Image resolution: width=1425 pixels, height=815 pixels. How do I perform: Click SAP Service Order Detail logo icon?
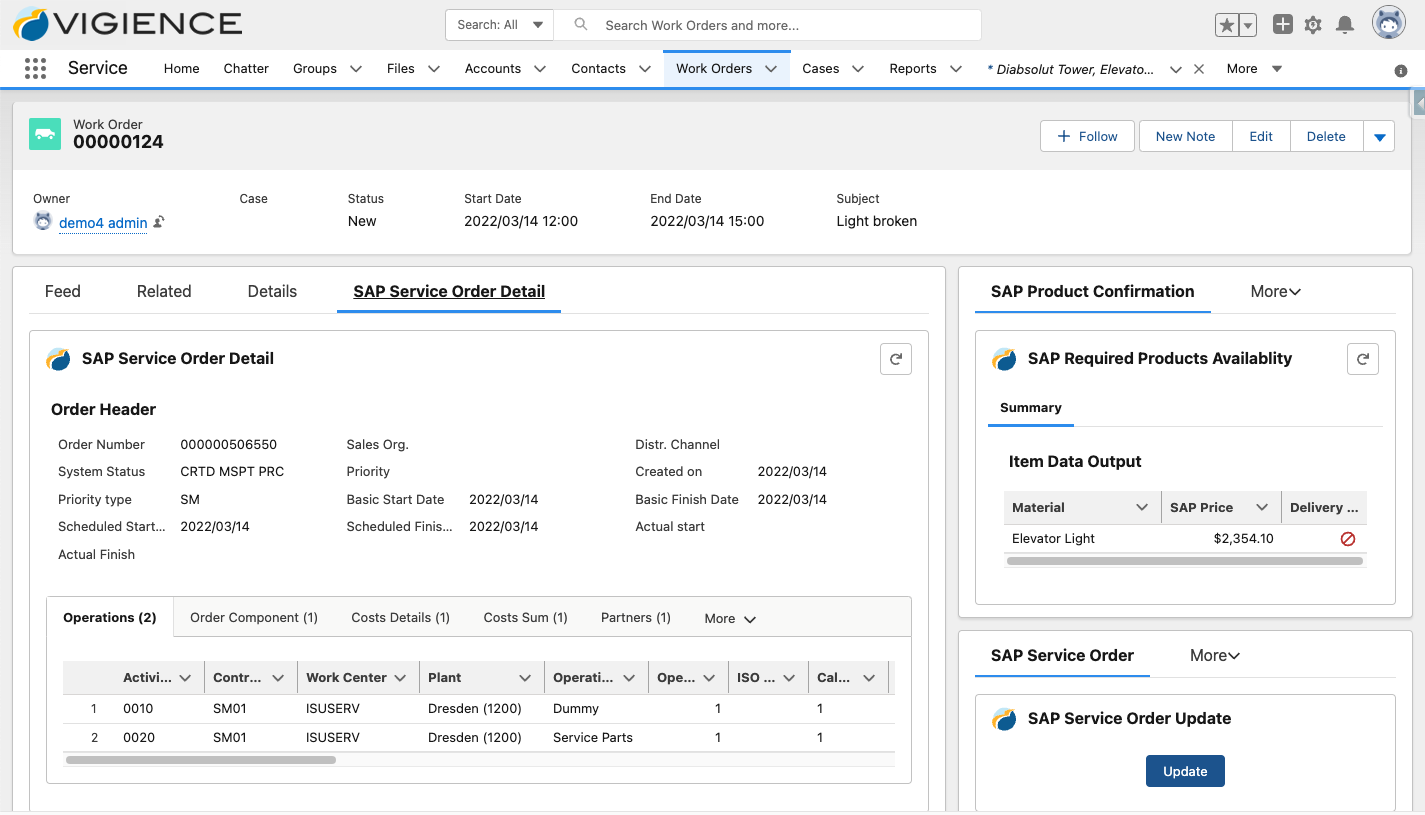59,359
